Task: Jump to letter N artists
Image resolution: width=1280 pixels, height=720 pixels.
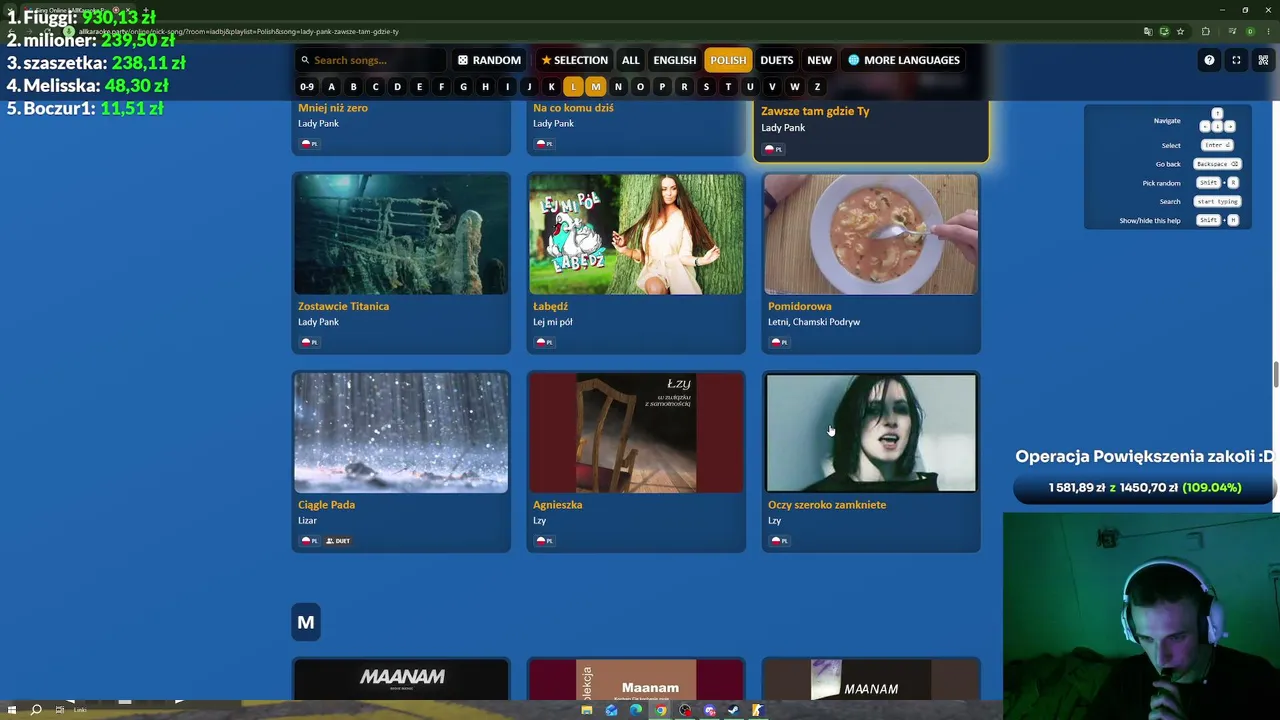Action: tap(618, 87)
